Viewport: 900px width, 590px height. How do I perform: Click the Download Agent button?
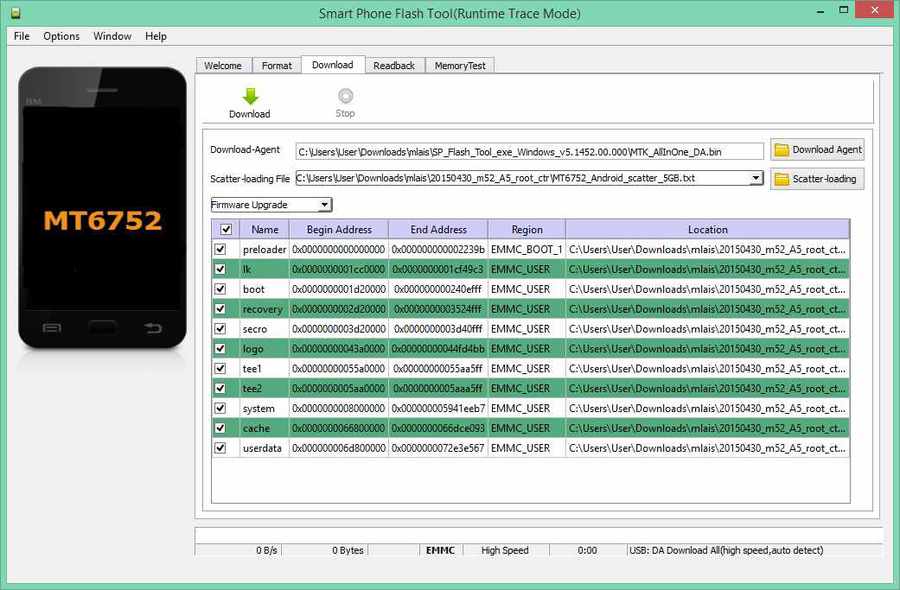tap(817, 150)
